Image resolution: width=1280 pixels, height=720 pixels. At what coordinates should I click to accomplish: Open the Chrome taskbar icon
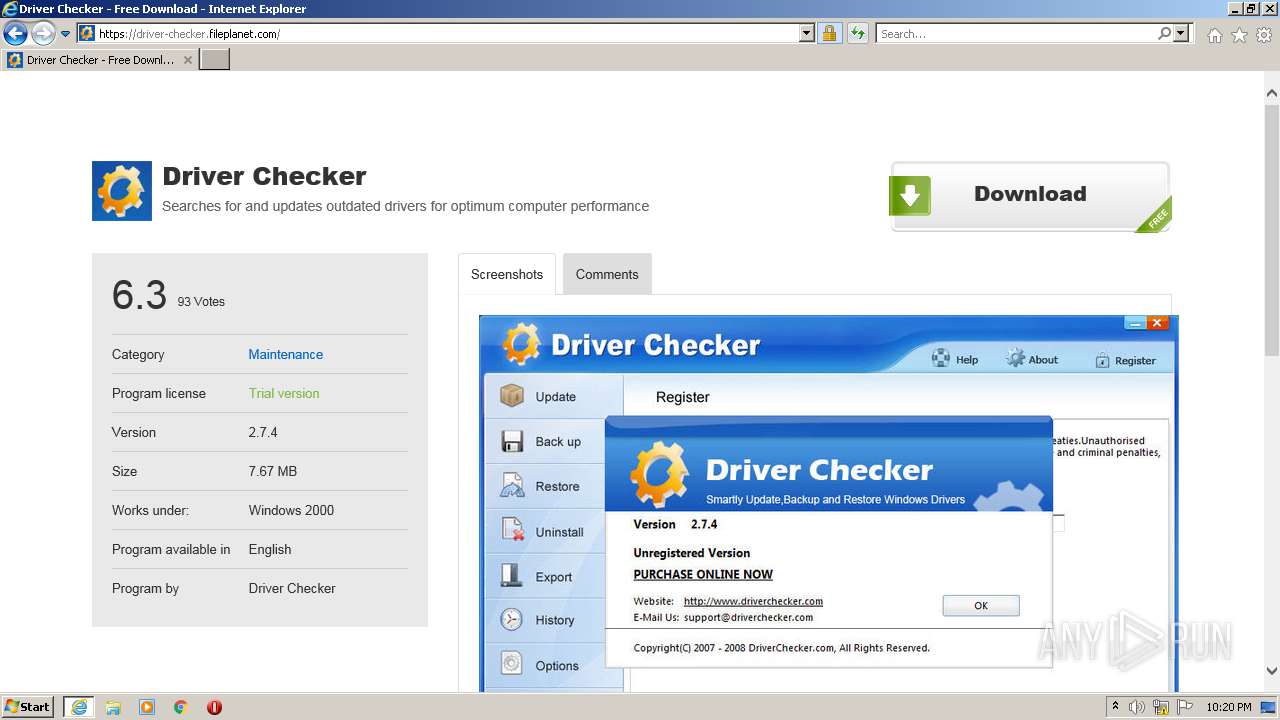tap(180, 707)
